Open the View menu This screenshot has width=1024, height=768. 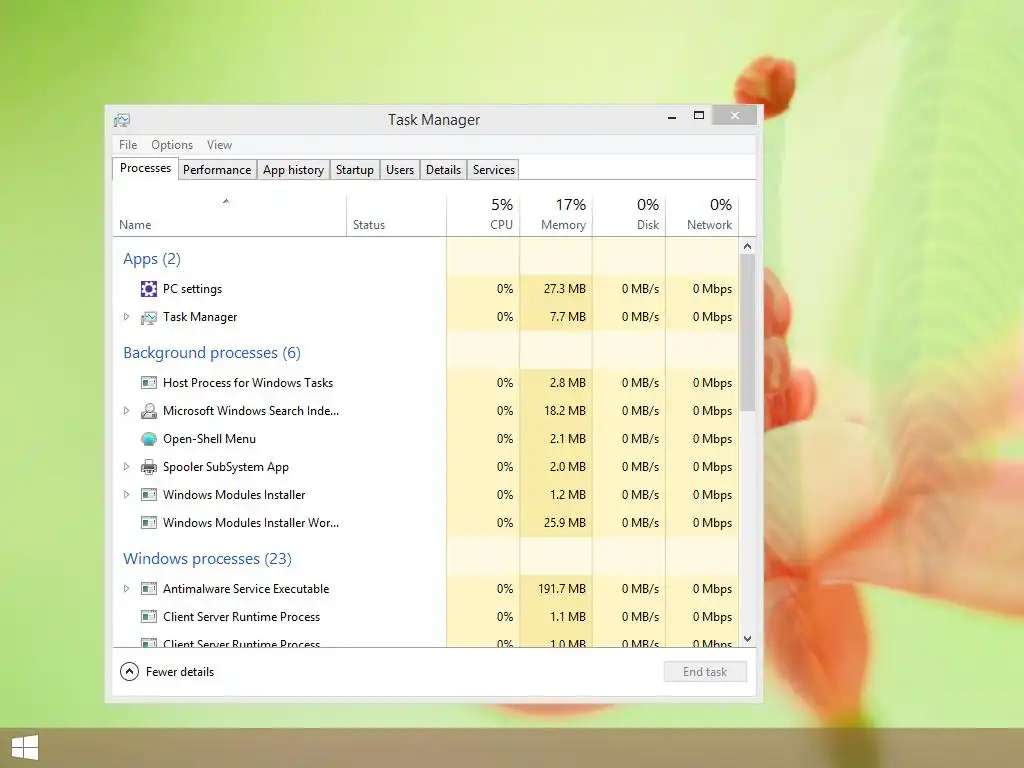pyautogui.click(x=219, y=145)
